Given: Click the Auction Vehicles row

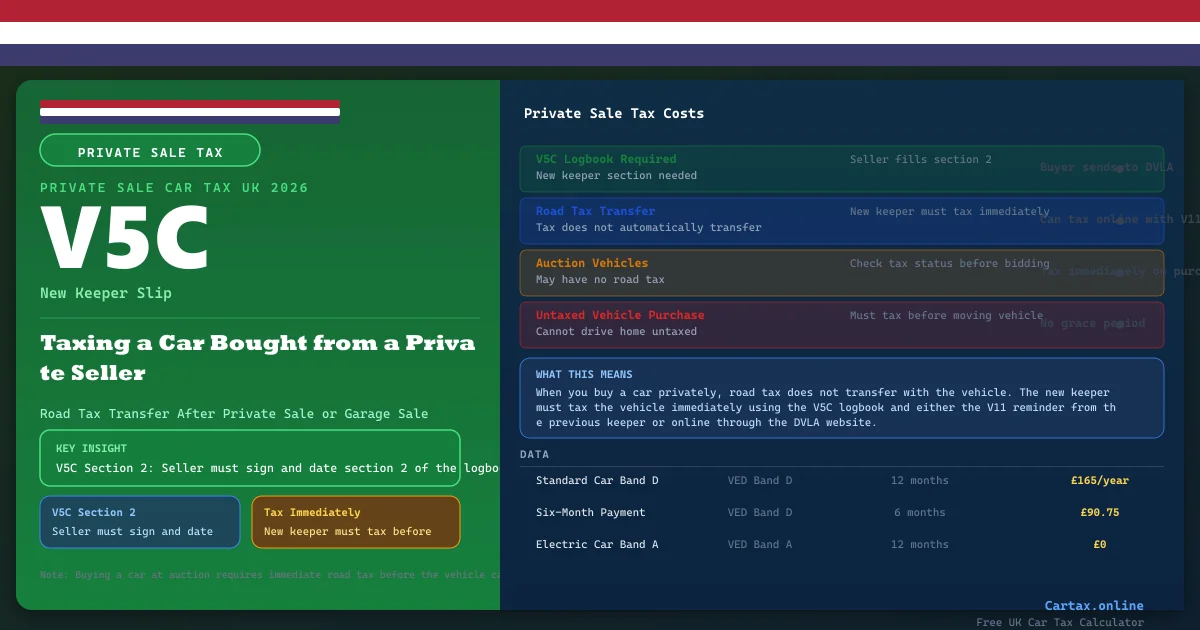Looking at the screenshot, I should (840, 272).
